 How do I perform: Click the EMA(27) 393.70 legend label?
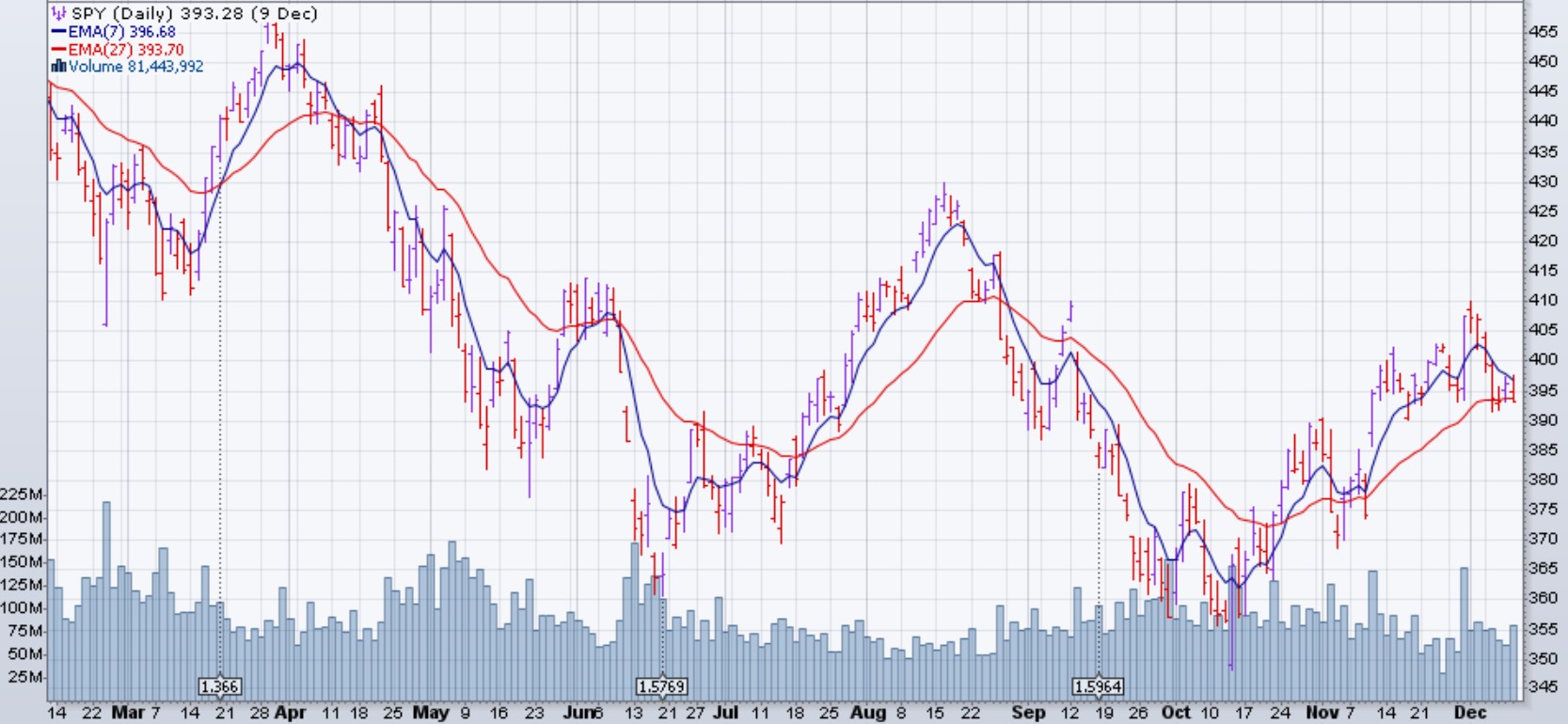(125, 50)
